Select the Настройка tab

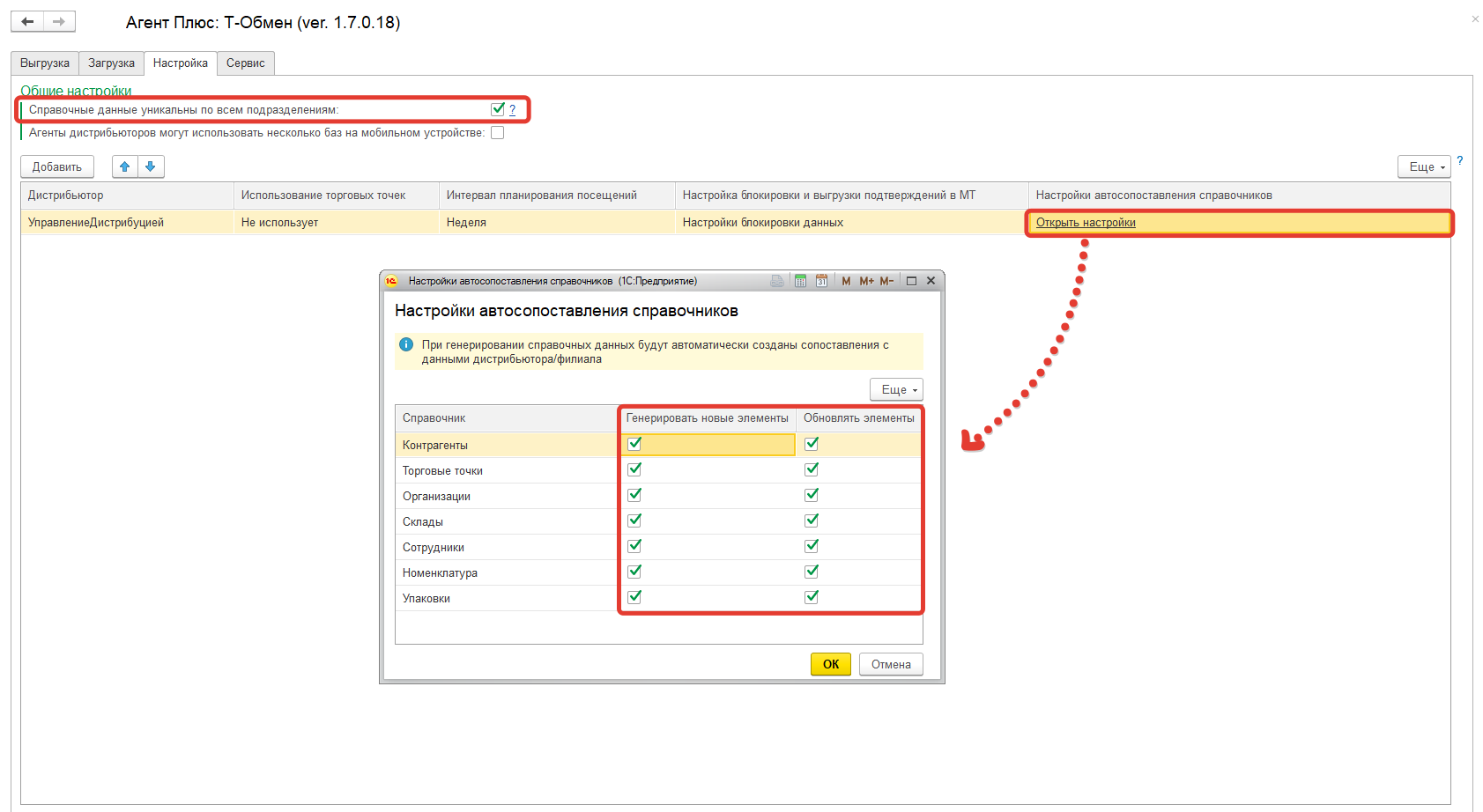click(x=181, y=63)
